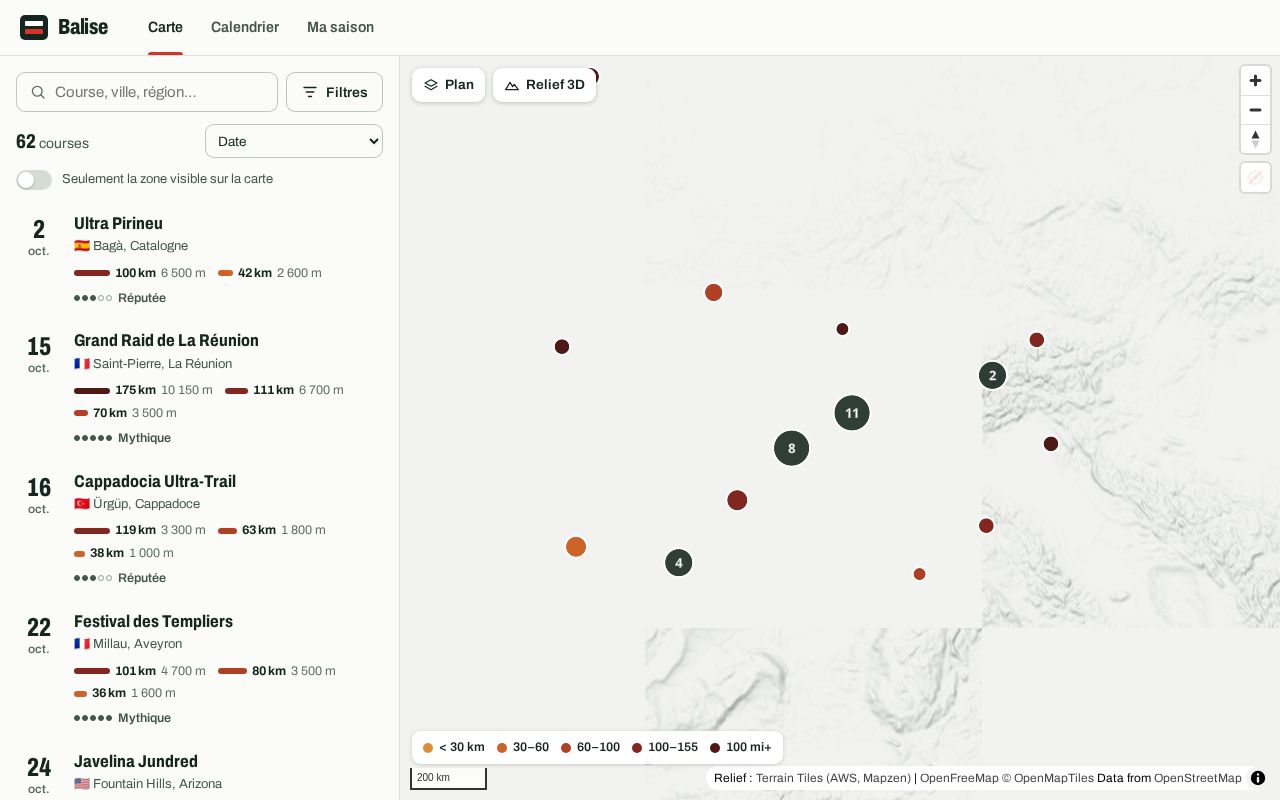Viewport: 1280px width, 800px height.
Task: Toggle the map attribution info icon
Action: pyautogui.click(x=1258, y=778)
